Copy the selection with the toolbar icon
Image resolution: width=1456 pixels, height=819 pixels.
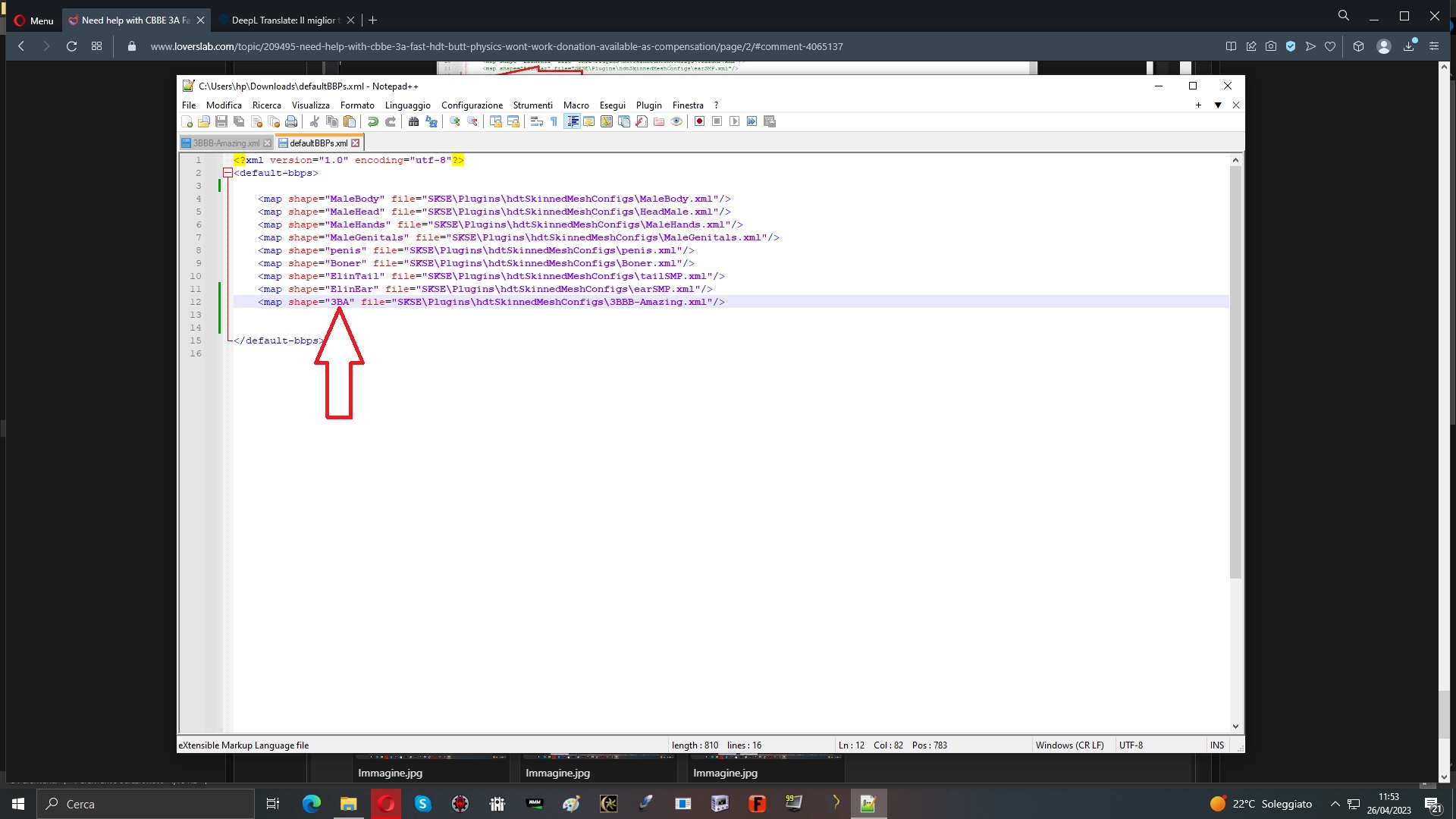point(332,121)
